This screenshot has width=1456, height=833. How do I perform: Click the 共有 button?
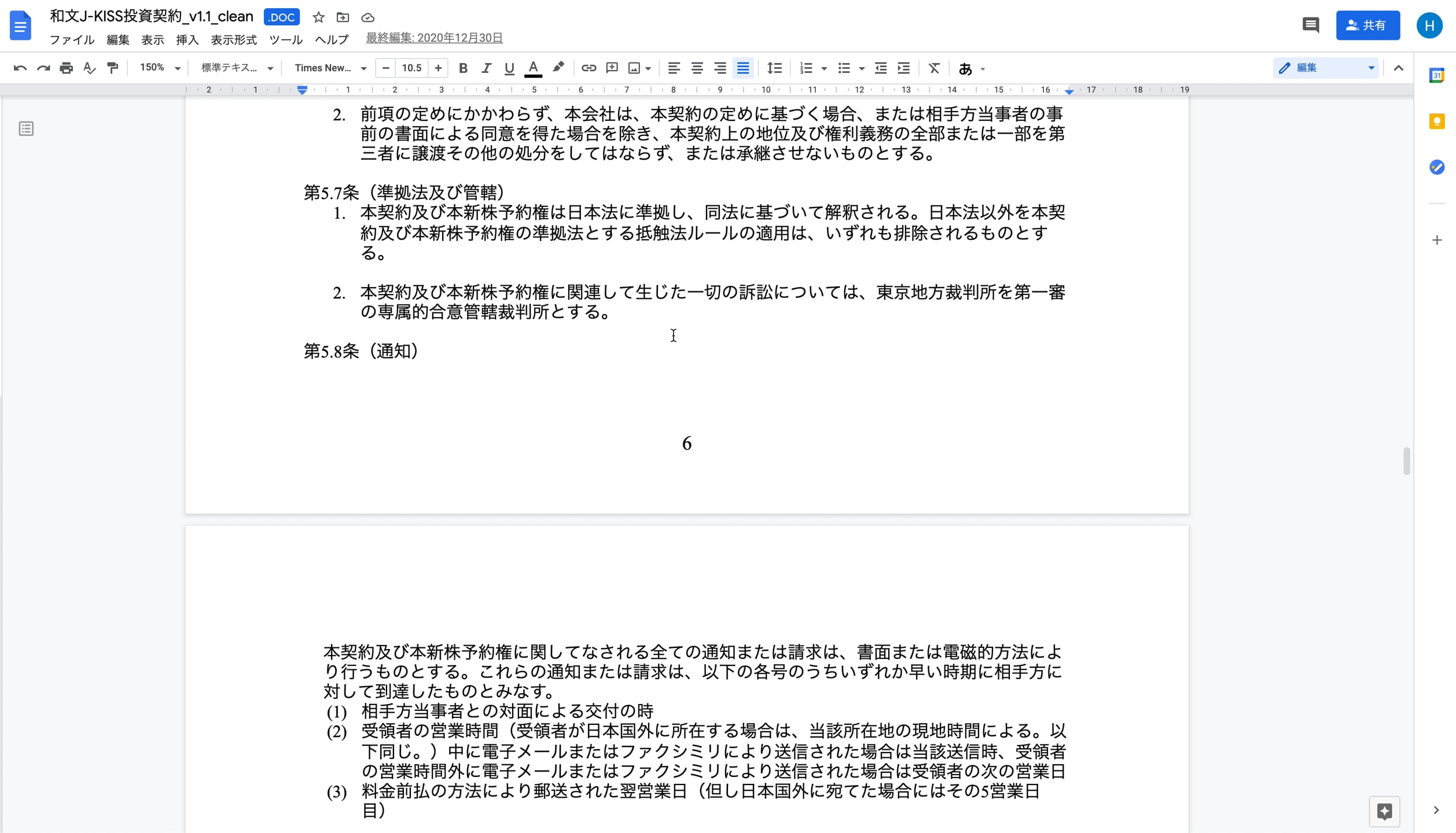coord(1367,25)
